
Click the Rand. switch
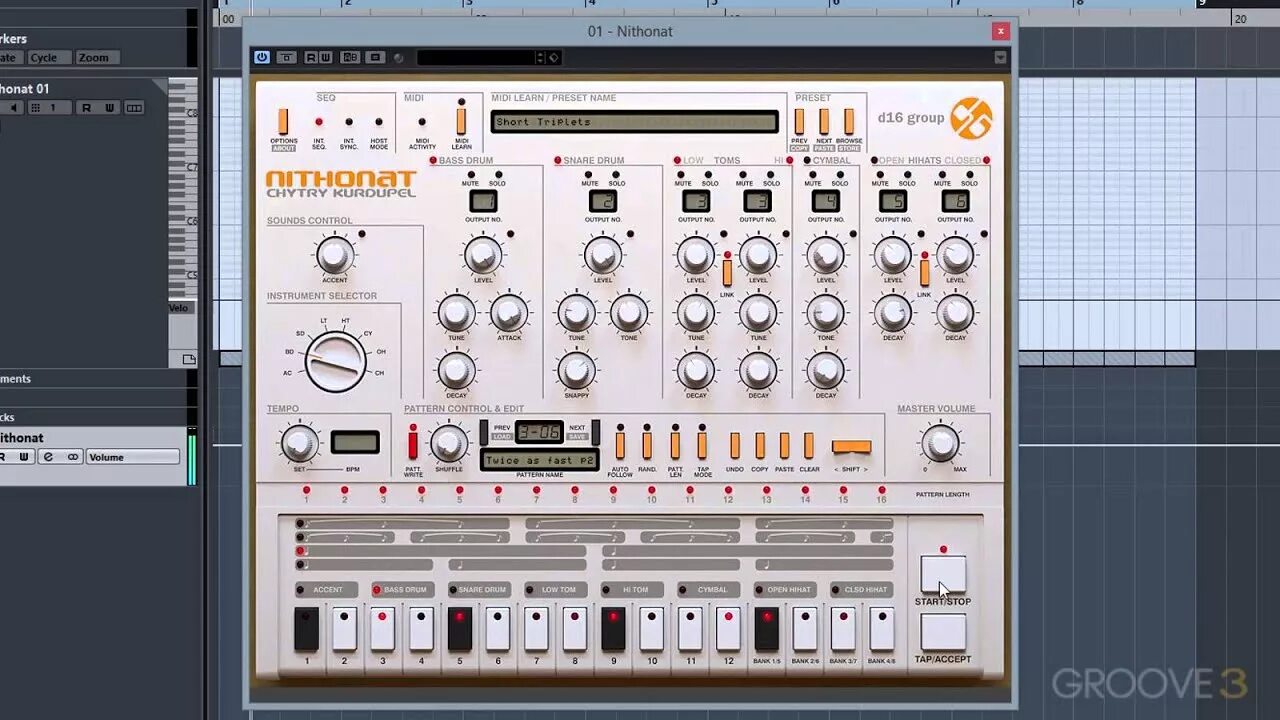click(647, 445)
